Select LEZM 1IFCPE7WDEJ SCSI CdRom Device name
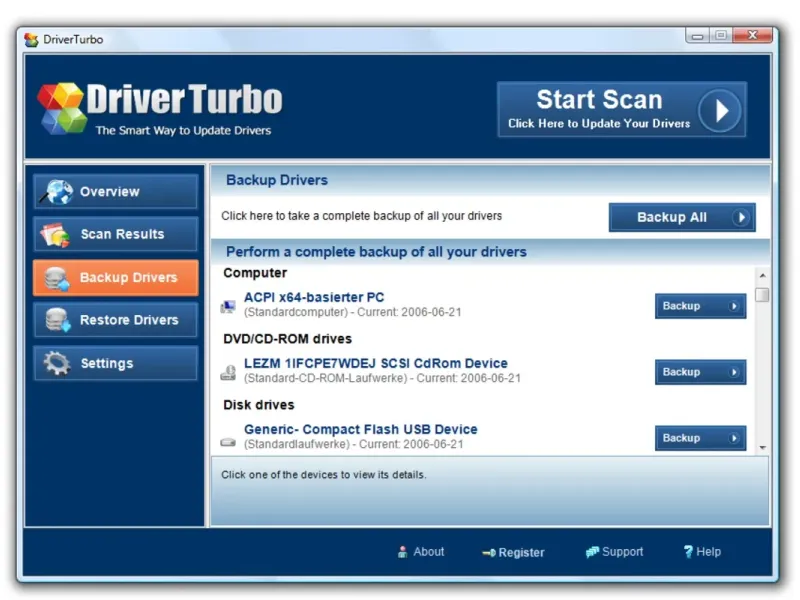Image resolution: width=800 pixels, height=600 pixels. pos(376,363)
